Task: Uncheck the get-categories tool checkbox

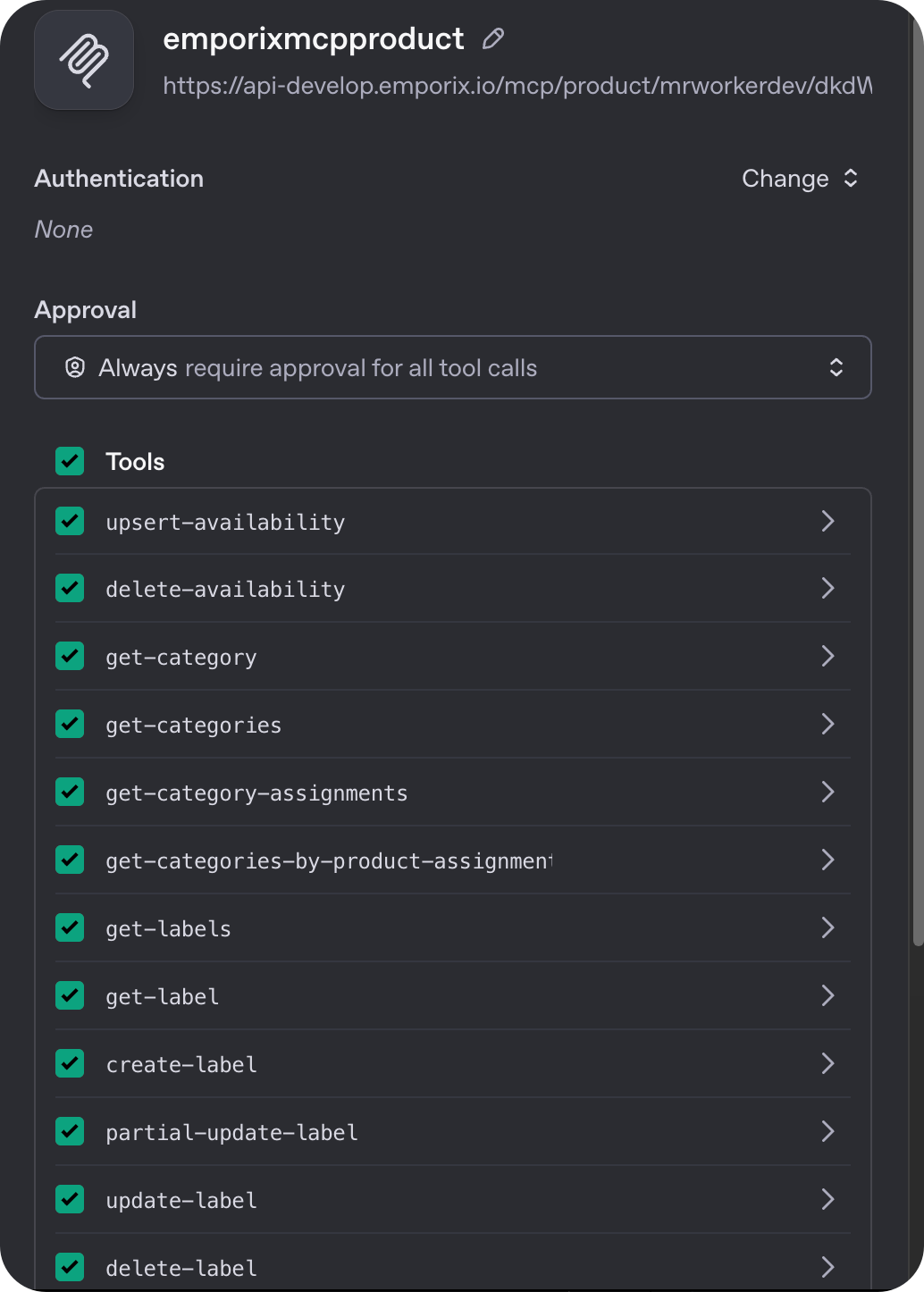Action: (x=70, y=724)
